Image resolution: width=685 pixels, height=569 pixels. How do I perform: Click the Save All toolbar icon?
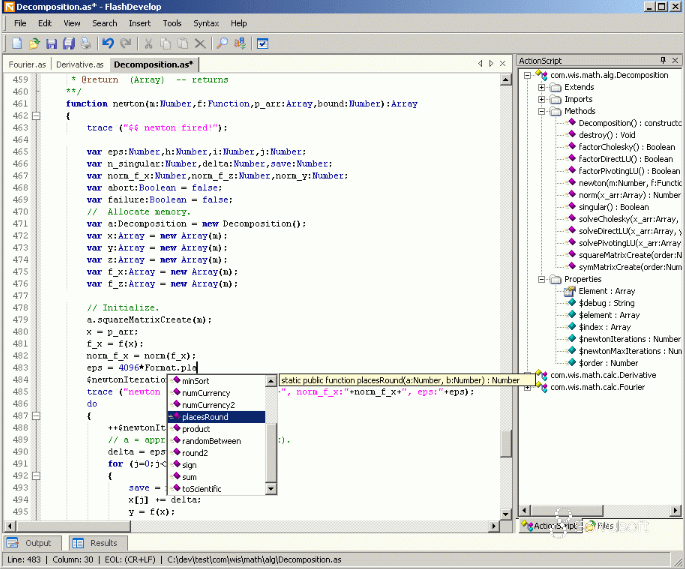69,43
